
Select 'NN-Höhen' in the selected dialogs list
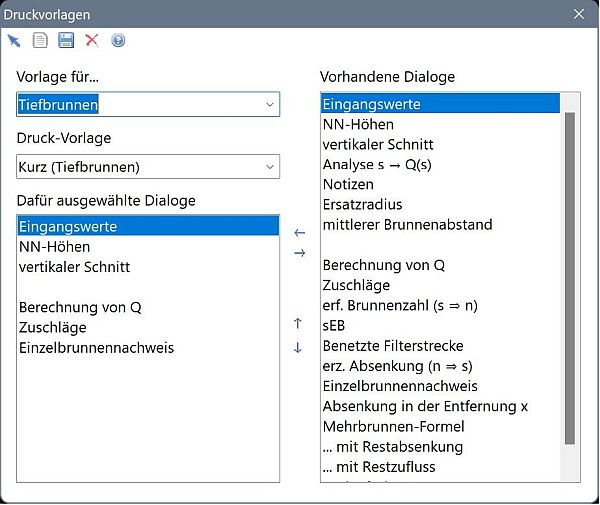[x=54, y=247]
